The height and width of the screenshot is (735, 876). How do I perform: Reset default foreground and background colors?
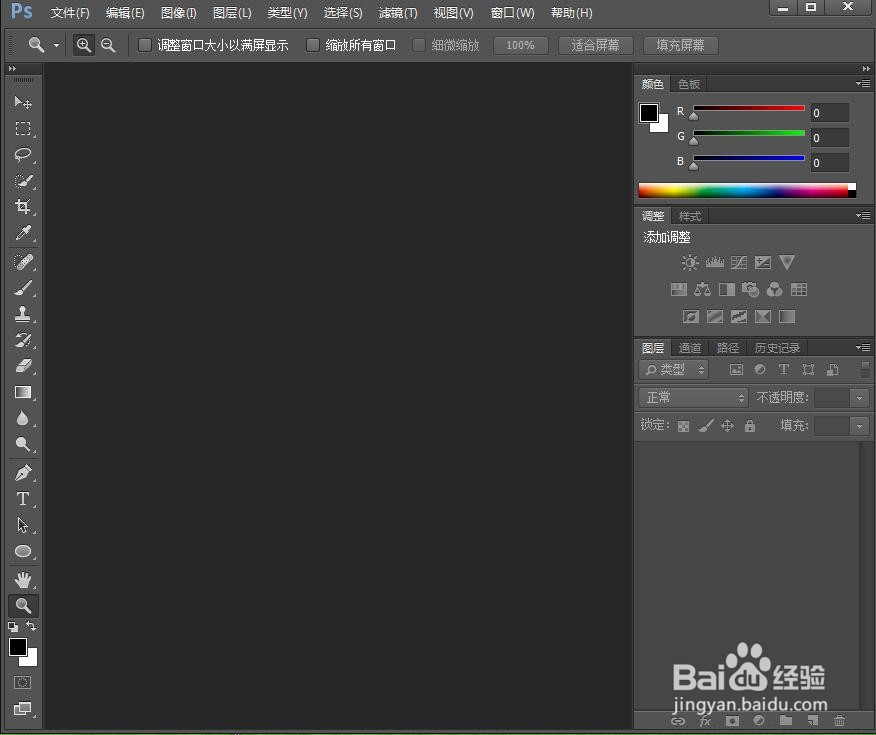pyautogui.click(x=13, y=627)
